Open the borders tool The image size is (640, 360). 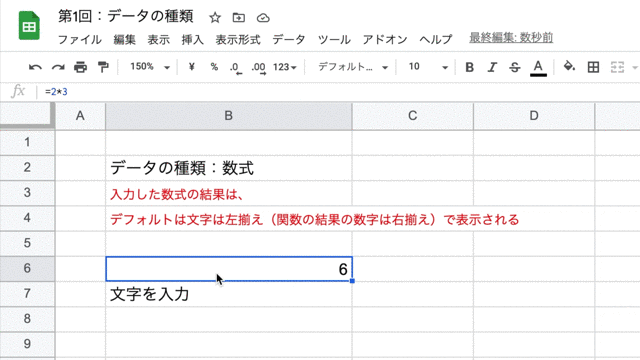point(593,67)
